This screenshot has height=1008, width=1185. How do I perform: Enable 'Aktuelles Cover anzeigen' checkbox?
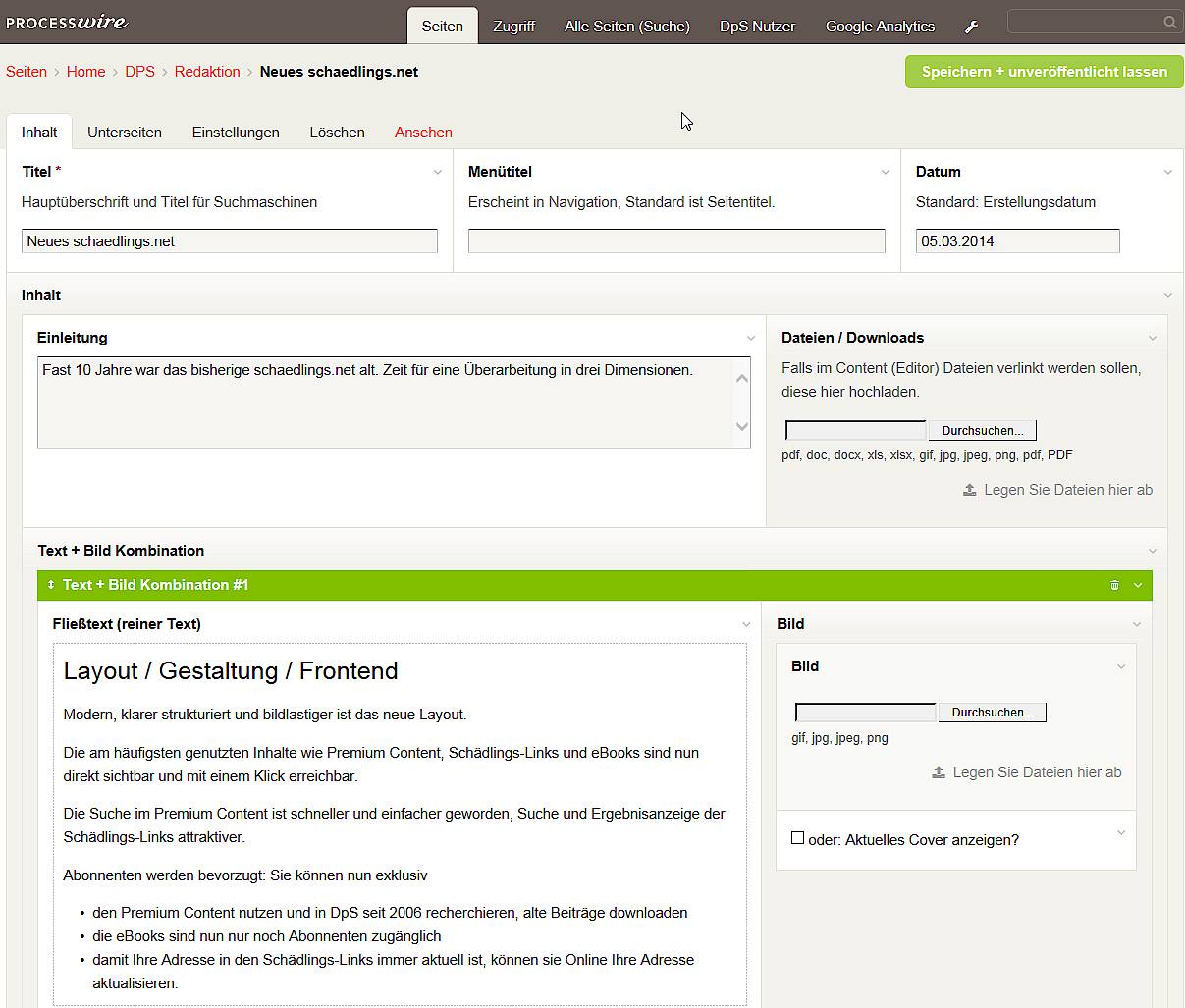(x=797, y=838)
